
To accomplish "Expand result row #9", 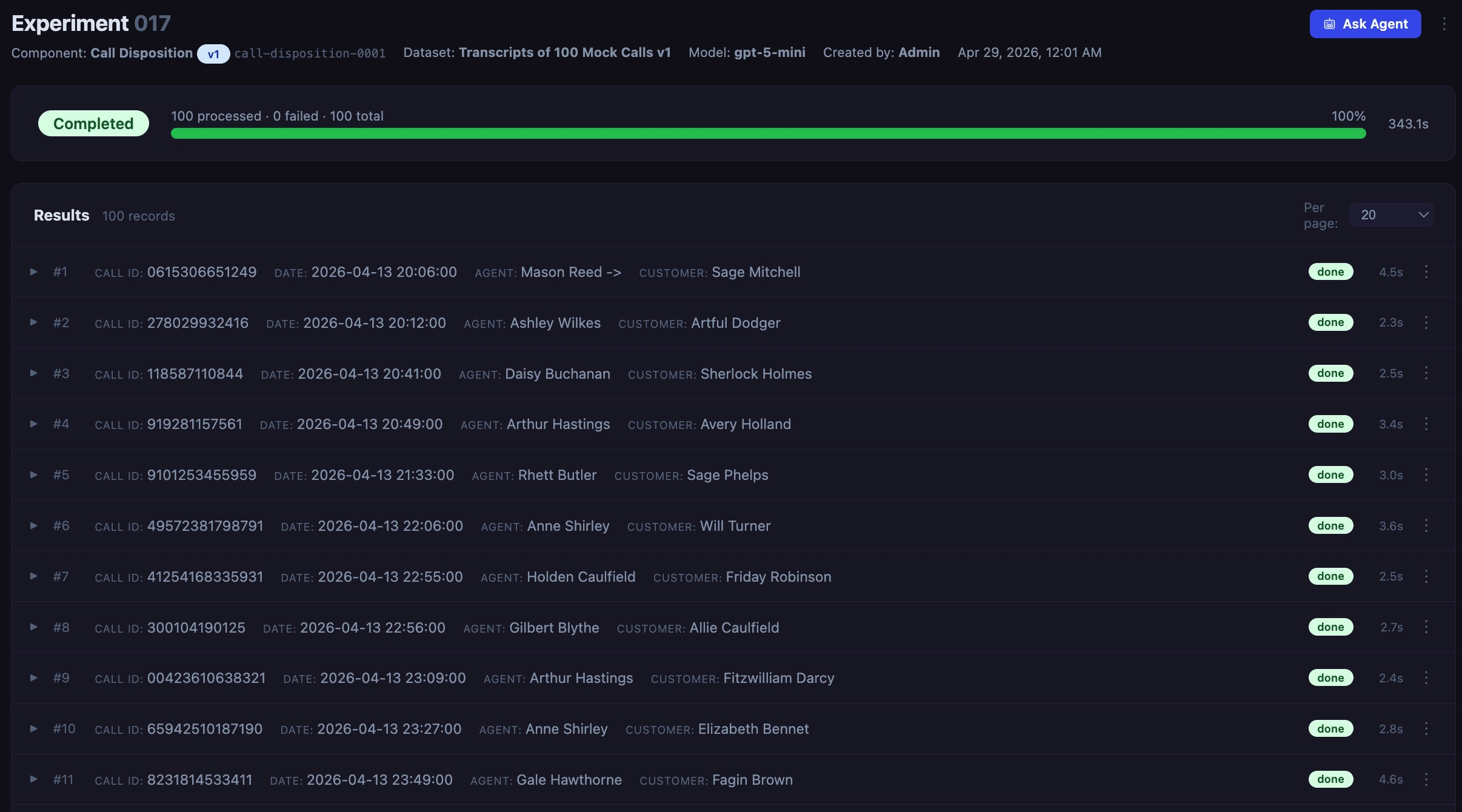I will pyautogui.click(x=34, y=678).
